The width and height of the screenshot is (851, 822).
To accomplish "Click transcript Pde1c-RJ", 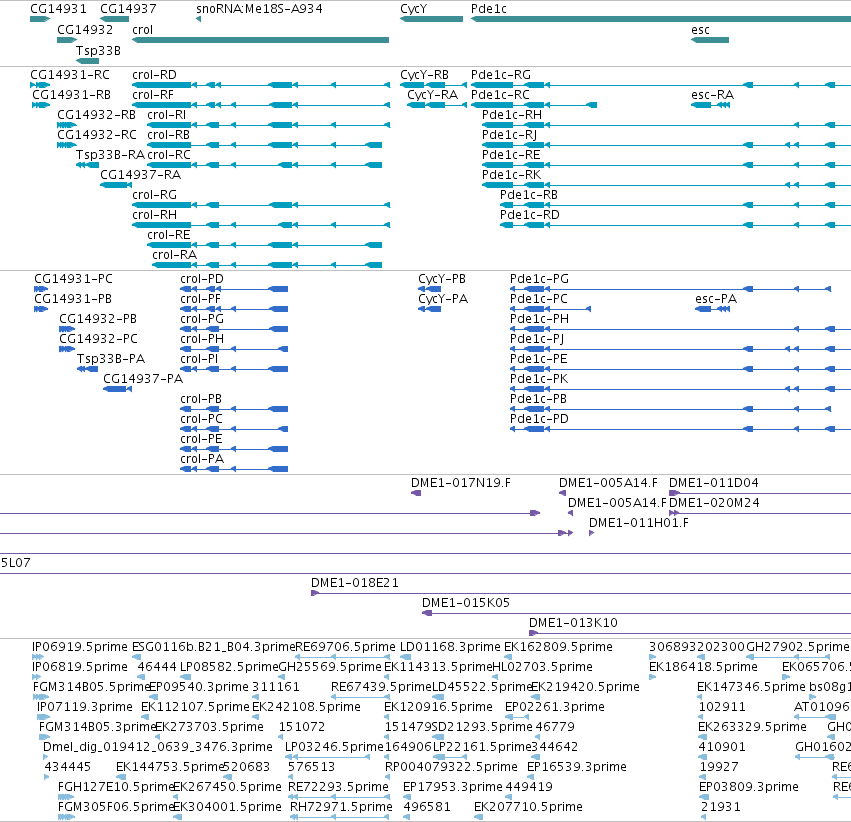I will pos(666,145).
